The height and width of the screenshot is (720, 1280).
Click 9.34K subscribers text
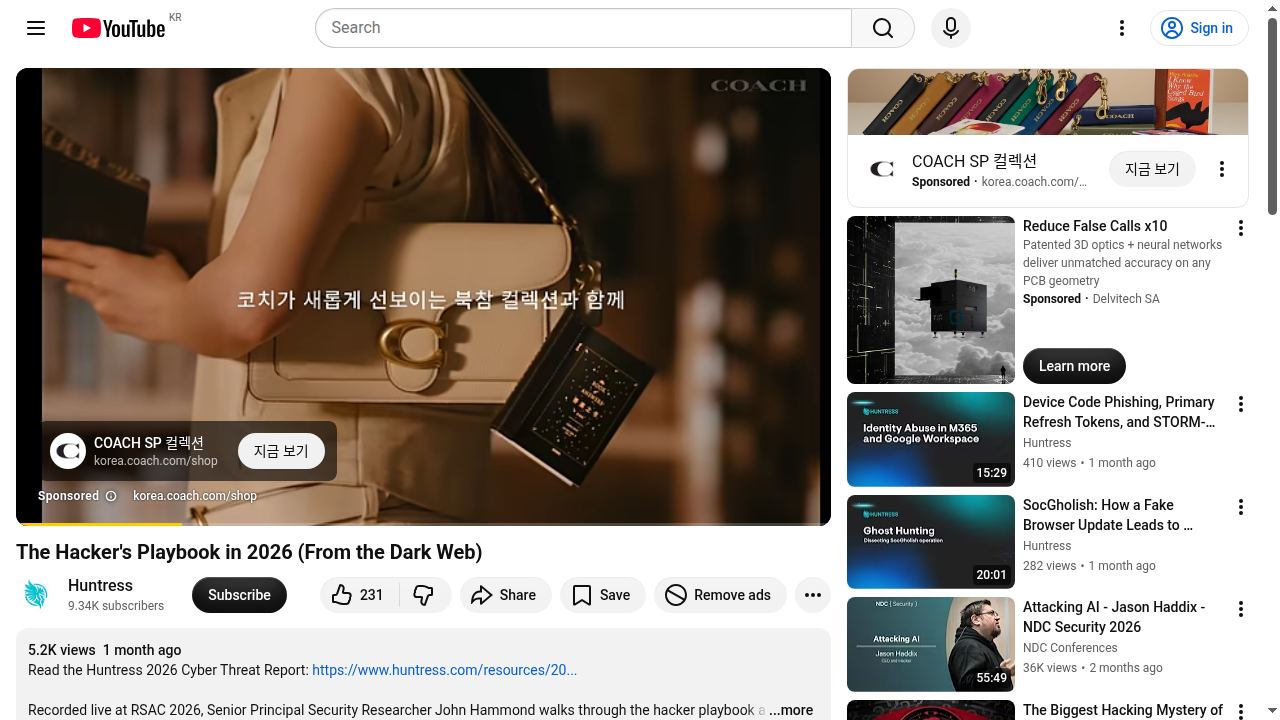tap(116, 606)
